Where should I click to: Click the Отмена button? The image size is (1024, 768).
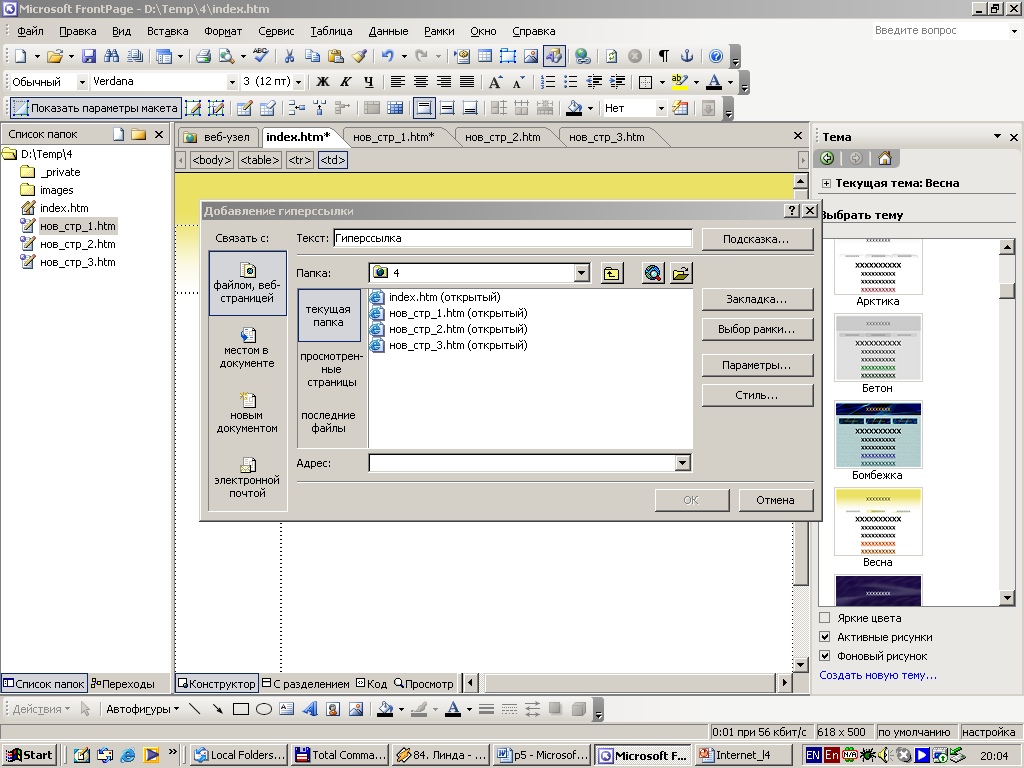pyautogui.click(x=775, y=500)
